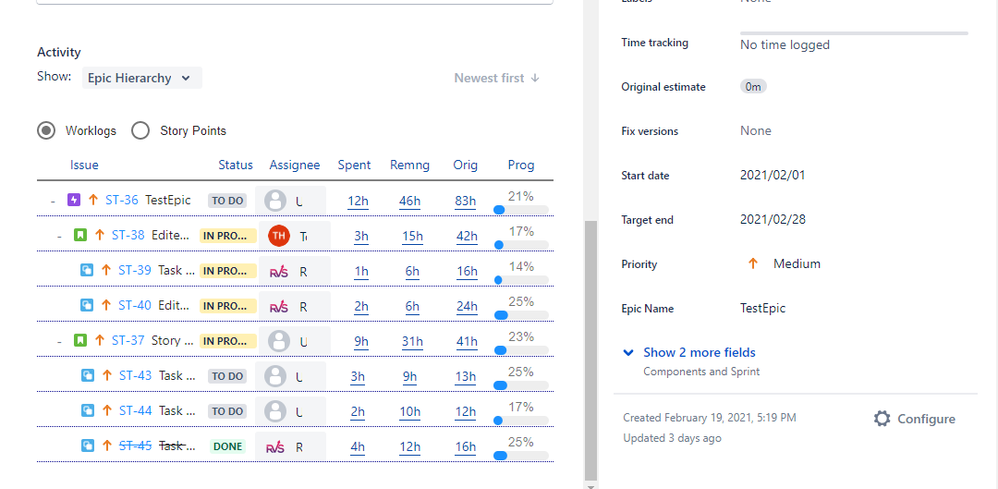
Task: Click the blue subtask icon for ST-44
Action: point(87,411)
